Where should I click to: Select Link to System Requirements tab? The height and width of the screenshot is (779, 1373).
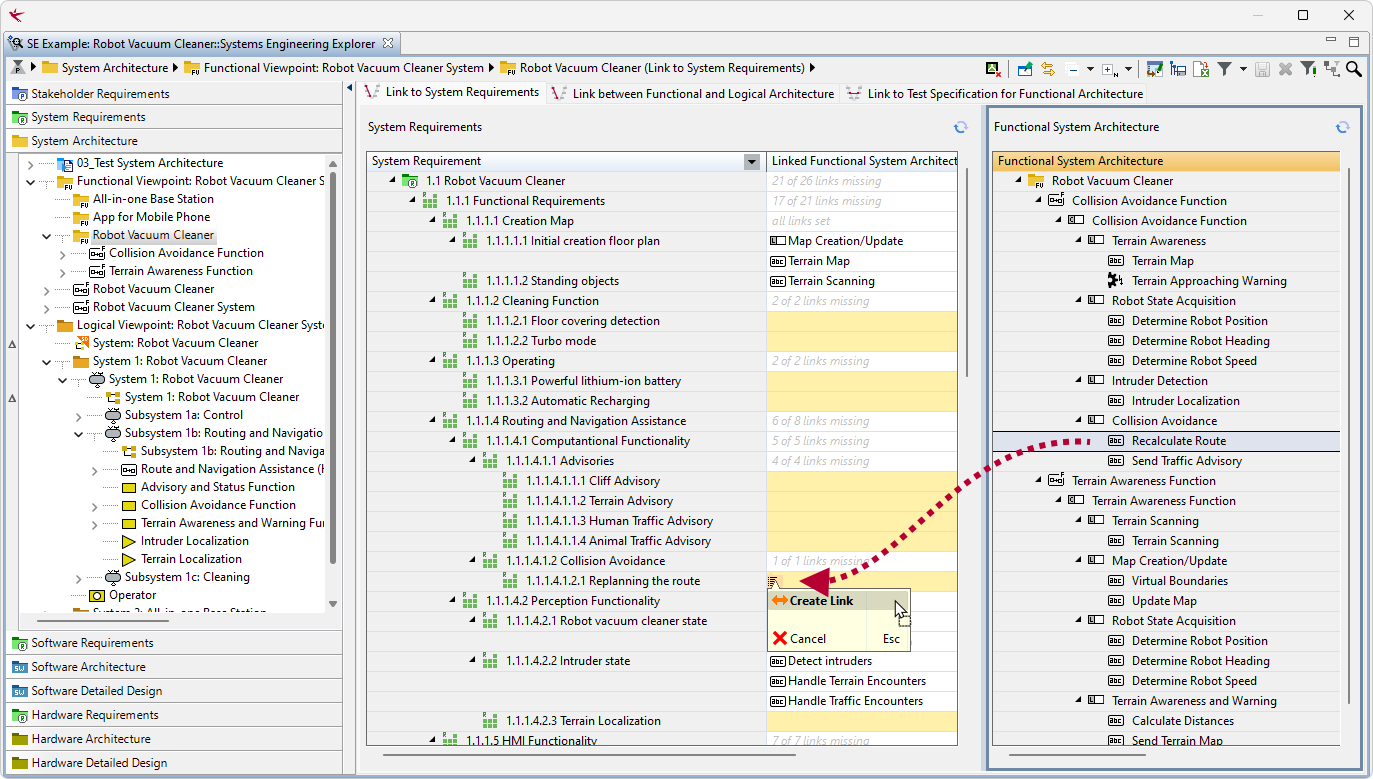coord(452,92)
